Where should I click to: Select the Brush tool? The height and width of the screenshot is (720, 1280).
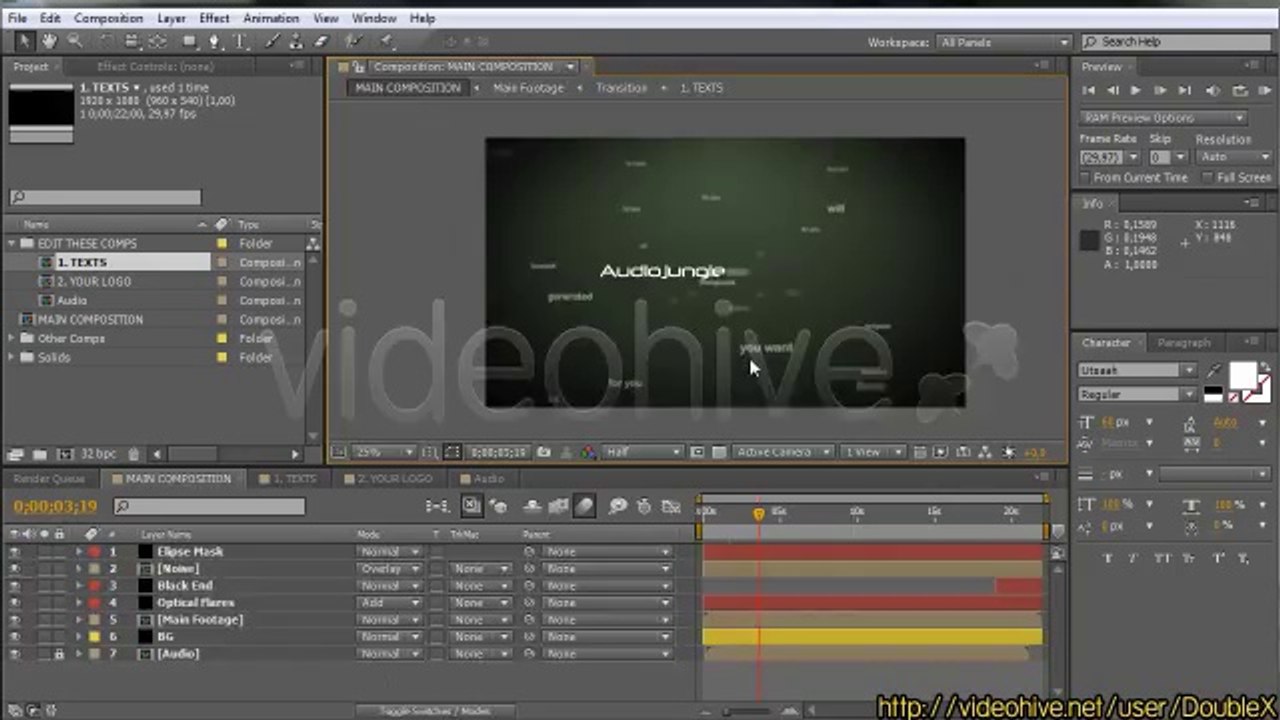coord(273,41)
